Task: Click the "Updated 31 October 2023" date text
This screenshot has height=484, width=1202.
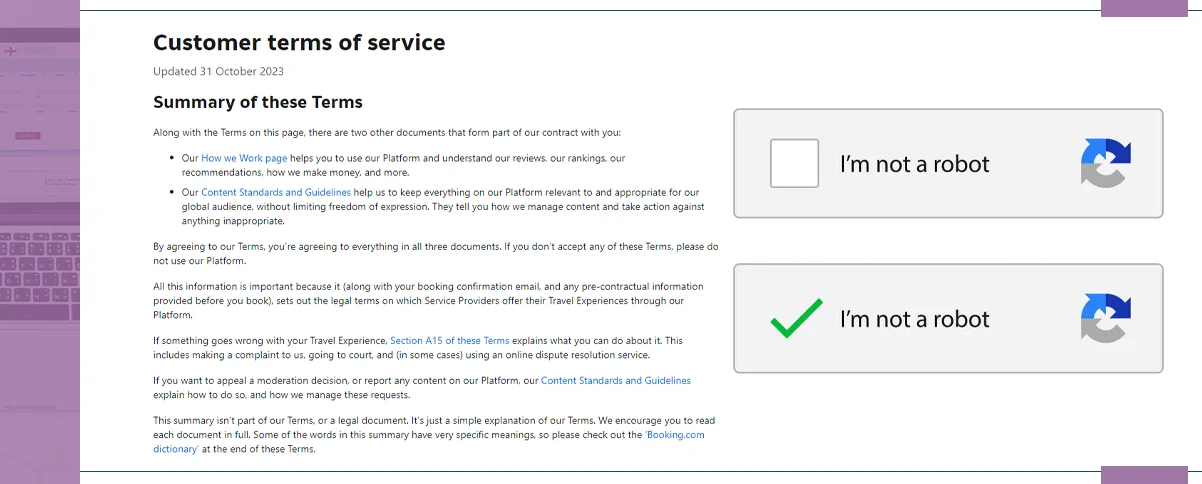Action: click(x=218, y=71)
